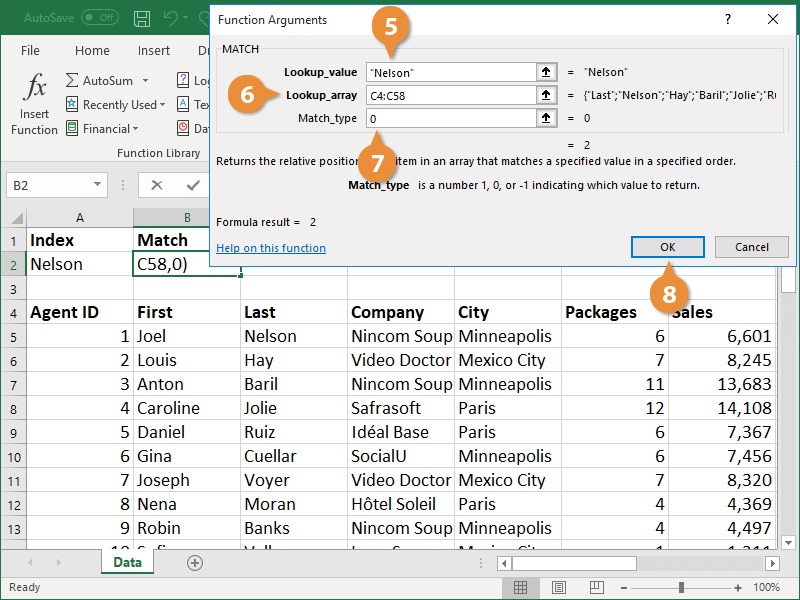
Task: Collapse dialog via Lookup_value range selector
Action: (546, 72)
